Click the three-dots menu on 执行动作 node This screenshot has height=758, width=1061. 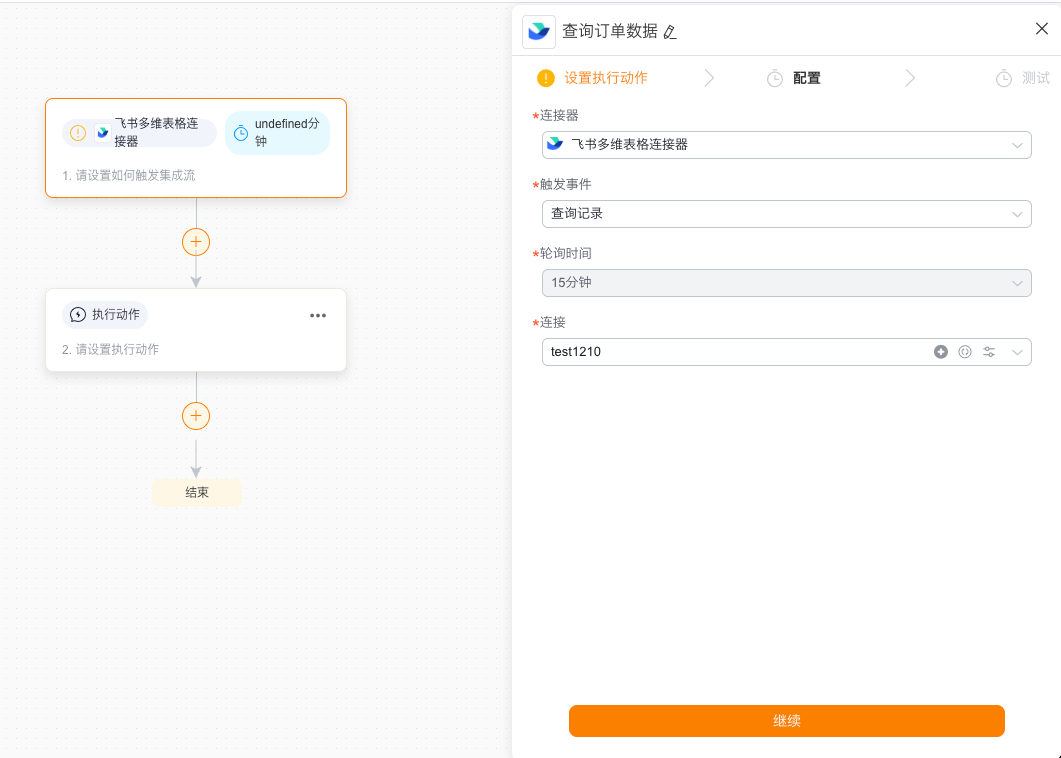pyautogui.click(x=318, y=315)
